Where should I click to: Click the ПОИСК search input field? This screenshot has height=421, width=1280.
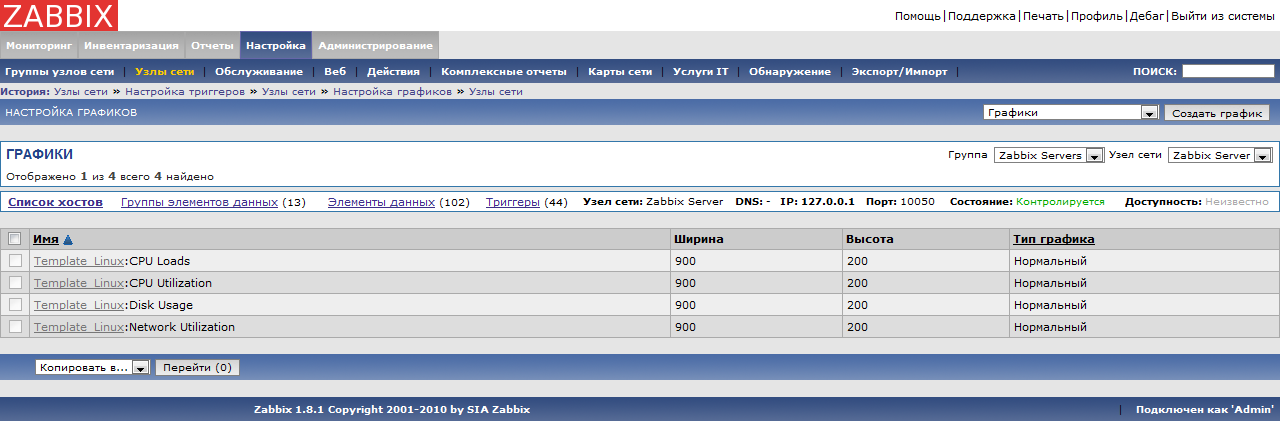[x=1228, y=71]
